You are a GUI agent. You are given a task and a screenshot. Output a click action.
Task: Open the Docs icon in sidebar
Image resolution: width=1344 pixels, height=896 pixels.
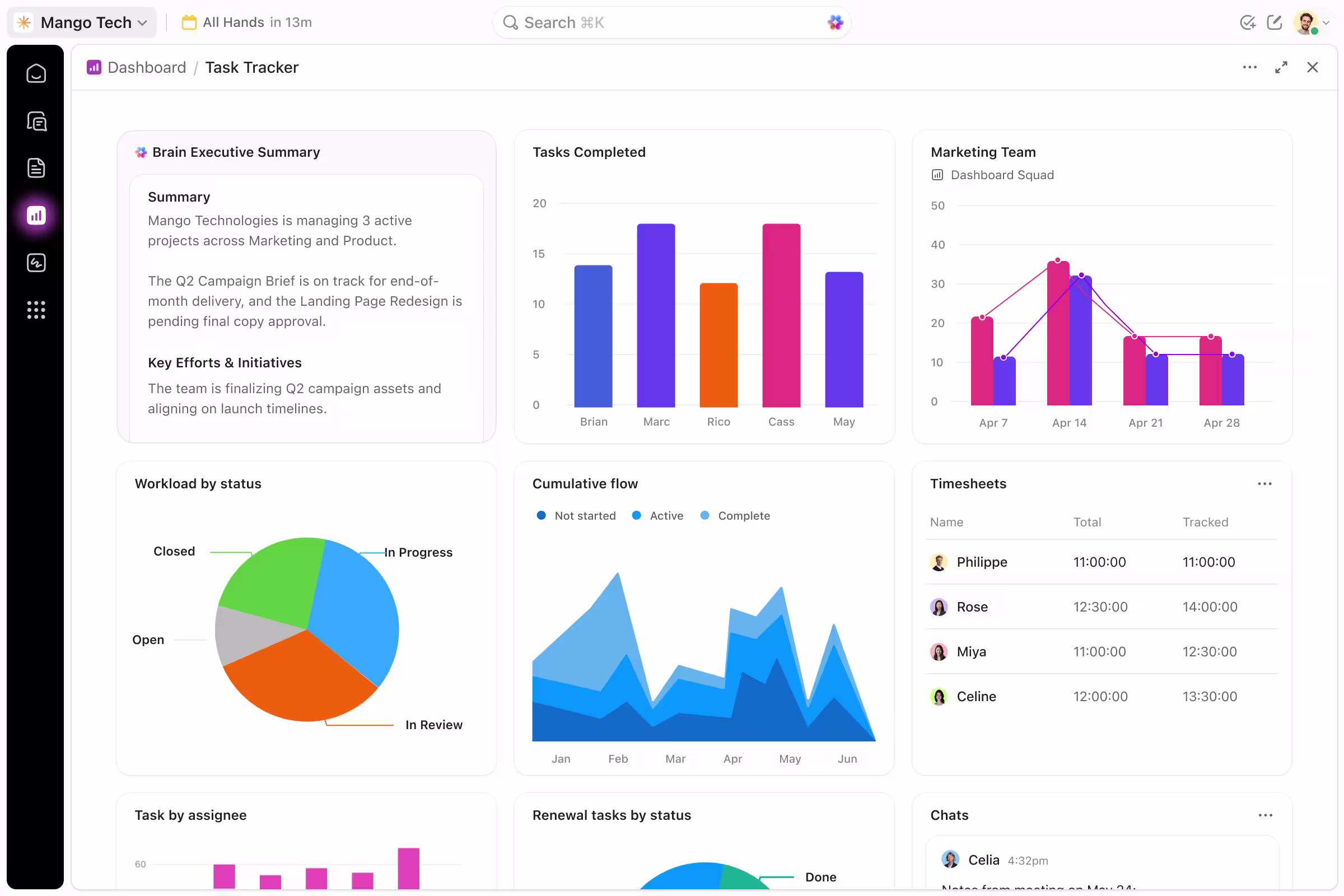click(36, 168)
